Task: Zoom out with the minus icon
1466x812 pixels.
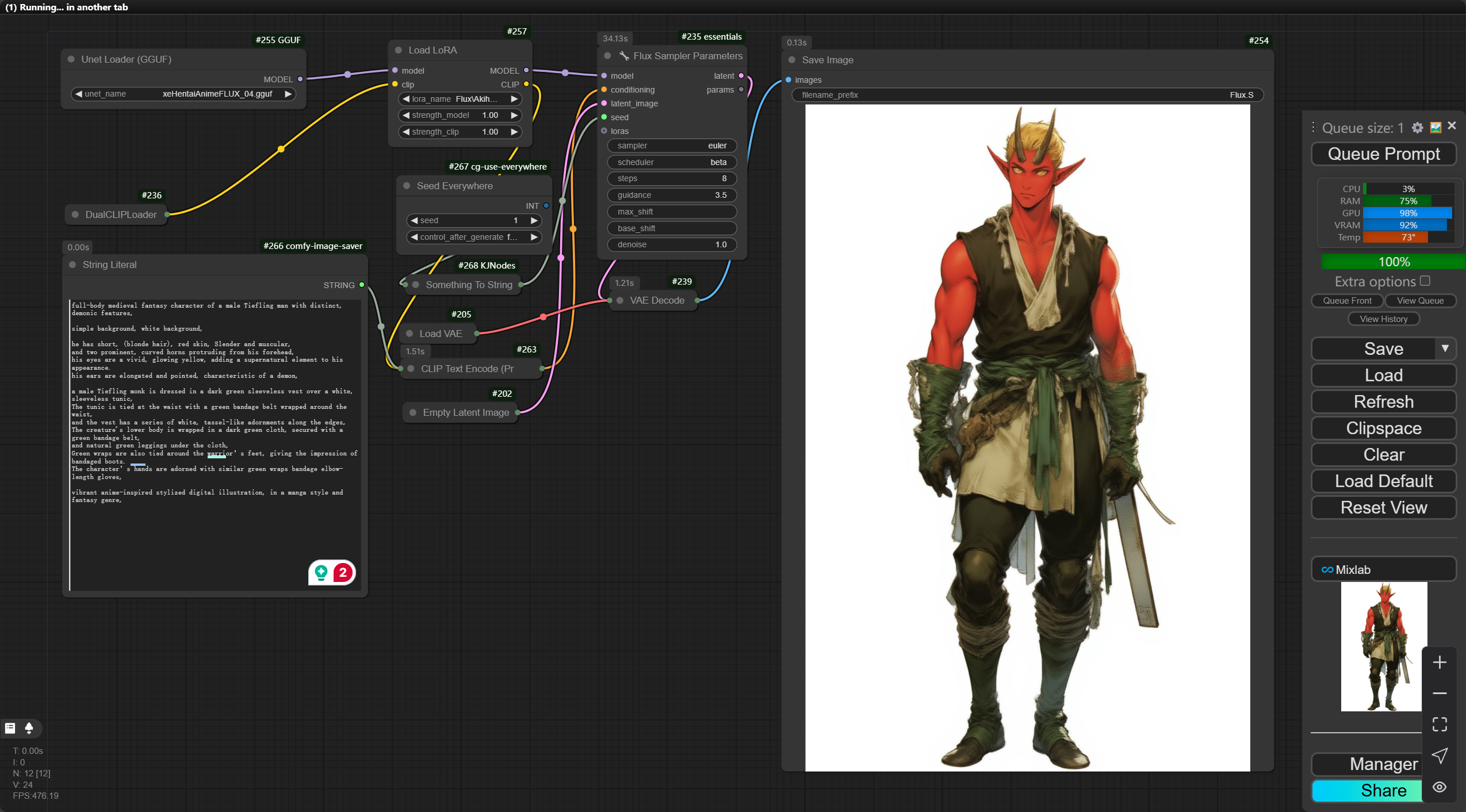Action: tap(1439, 694)
